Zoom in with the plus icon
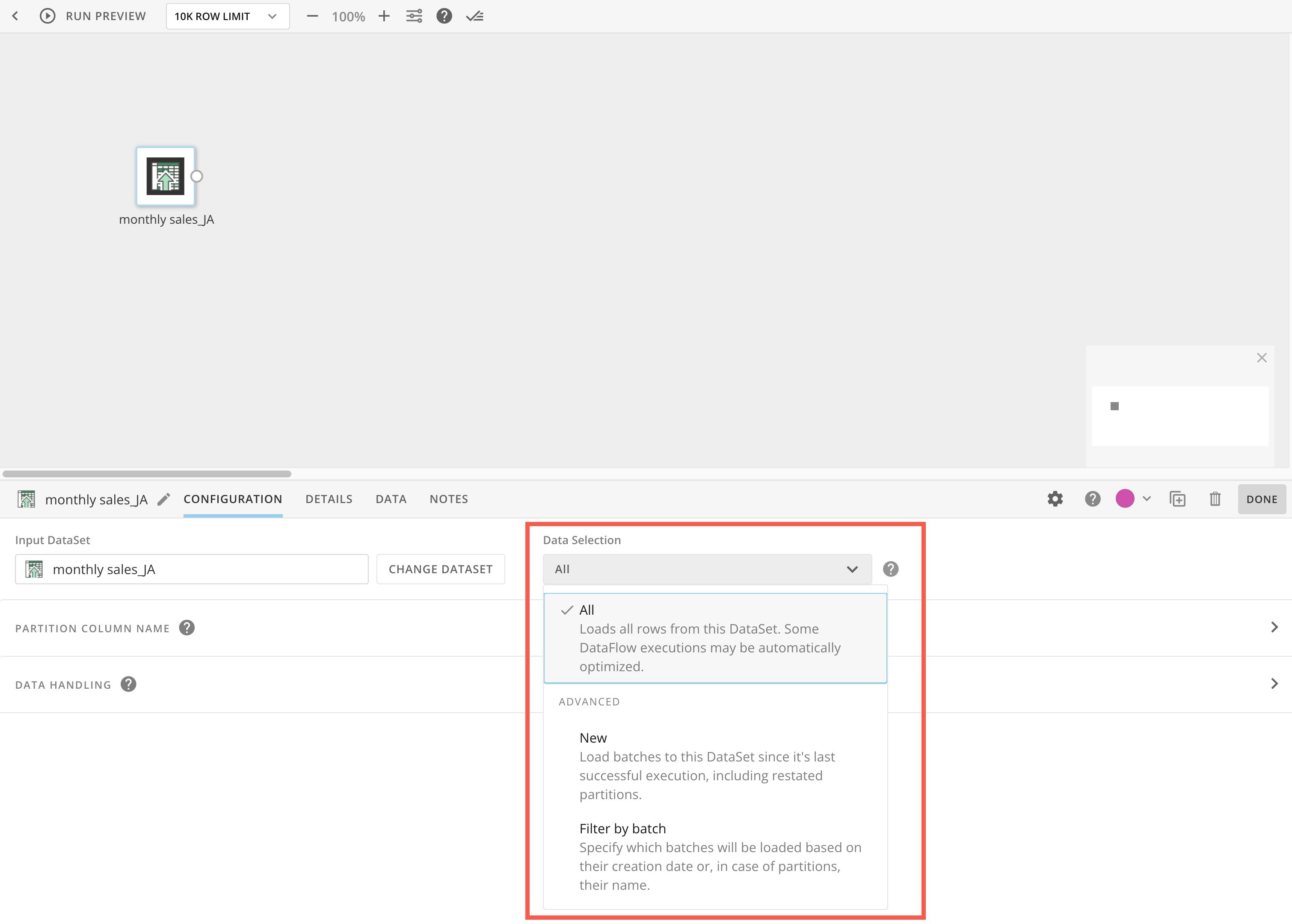The height and width of the screenshot is (924, 1292). pos(384,16)
